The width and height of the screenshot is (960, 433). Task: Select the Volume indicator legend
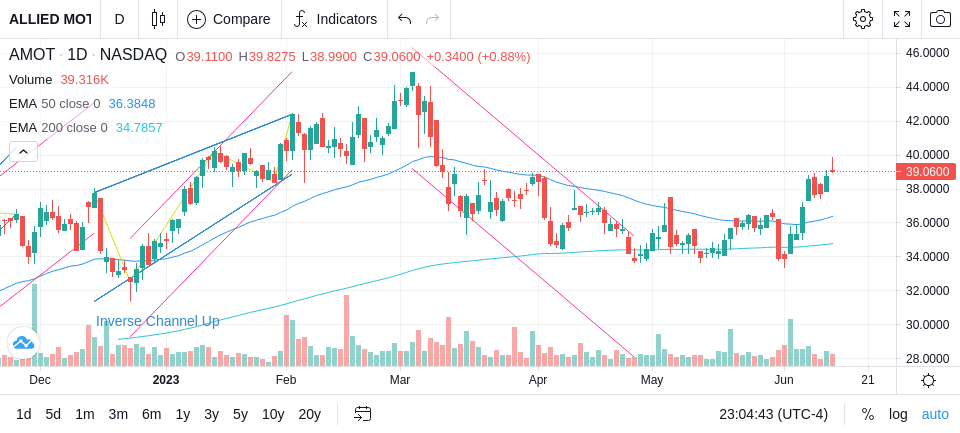[31, 80]
